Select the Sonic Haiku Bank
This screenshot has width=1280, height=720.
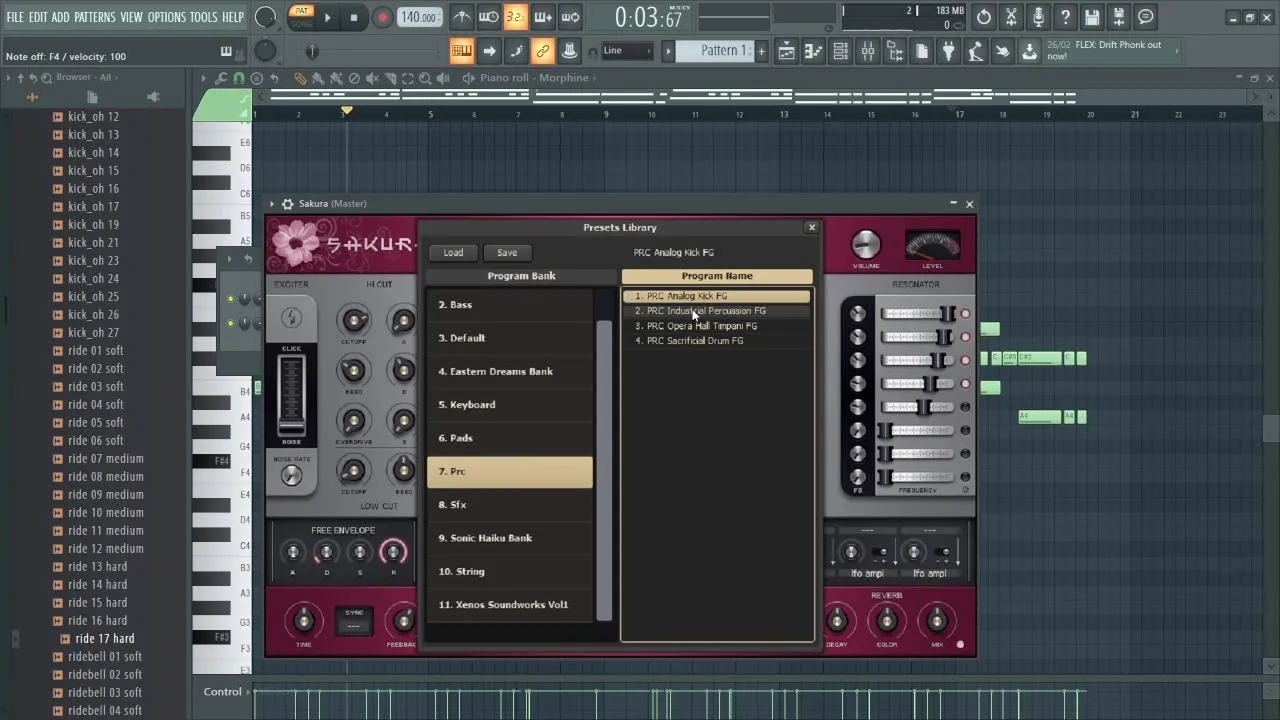510,538
